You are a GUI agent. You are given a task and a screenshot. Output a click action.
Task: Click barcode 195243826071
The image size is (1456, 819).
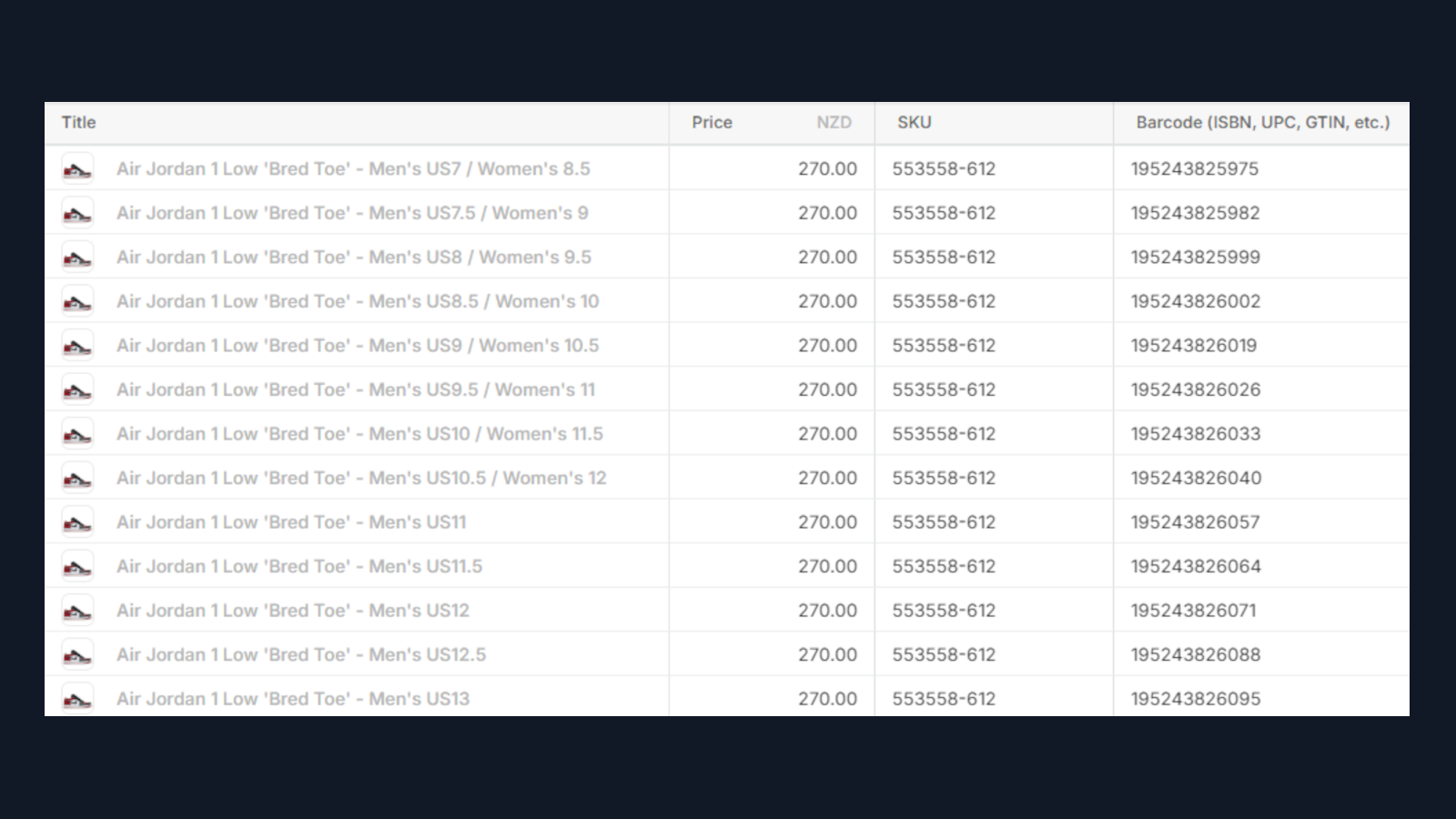pos(1193,610)
